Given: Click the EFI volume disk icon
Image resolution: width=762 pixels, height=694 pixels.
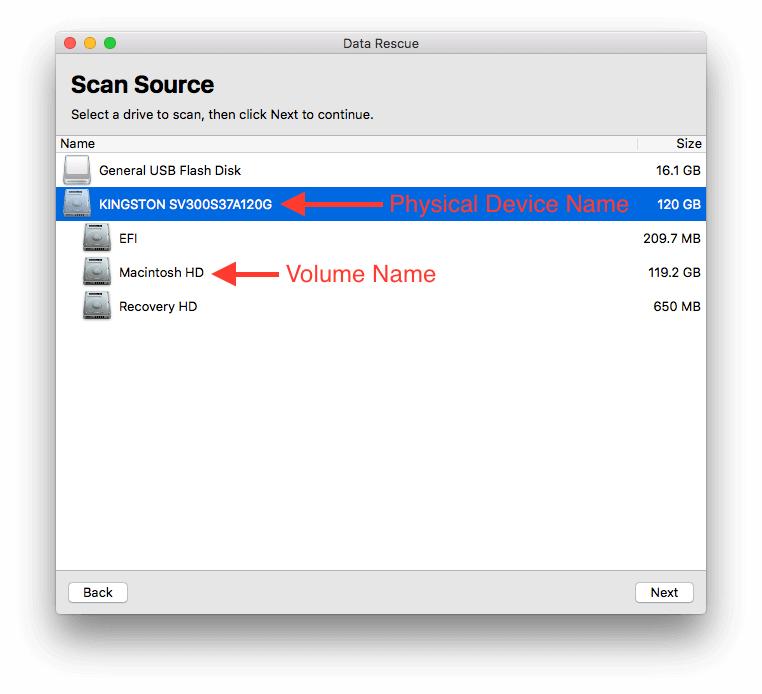Looking at the screenshot, I should [x=97, y=237].
